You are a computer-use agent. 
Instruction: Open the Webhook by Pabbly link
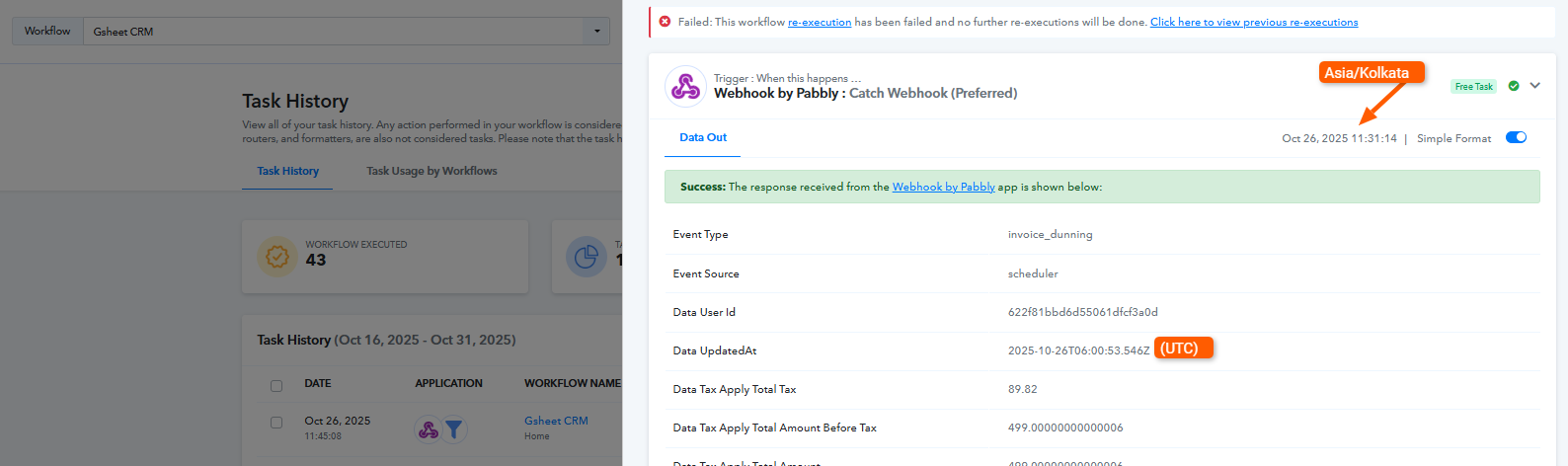(943, 187)
